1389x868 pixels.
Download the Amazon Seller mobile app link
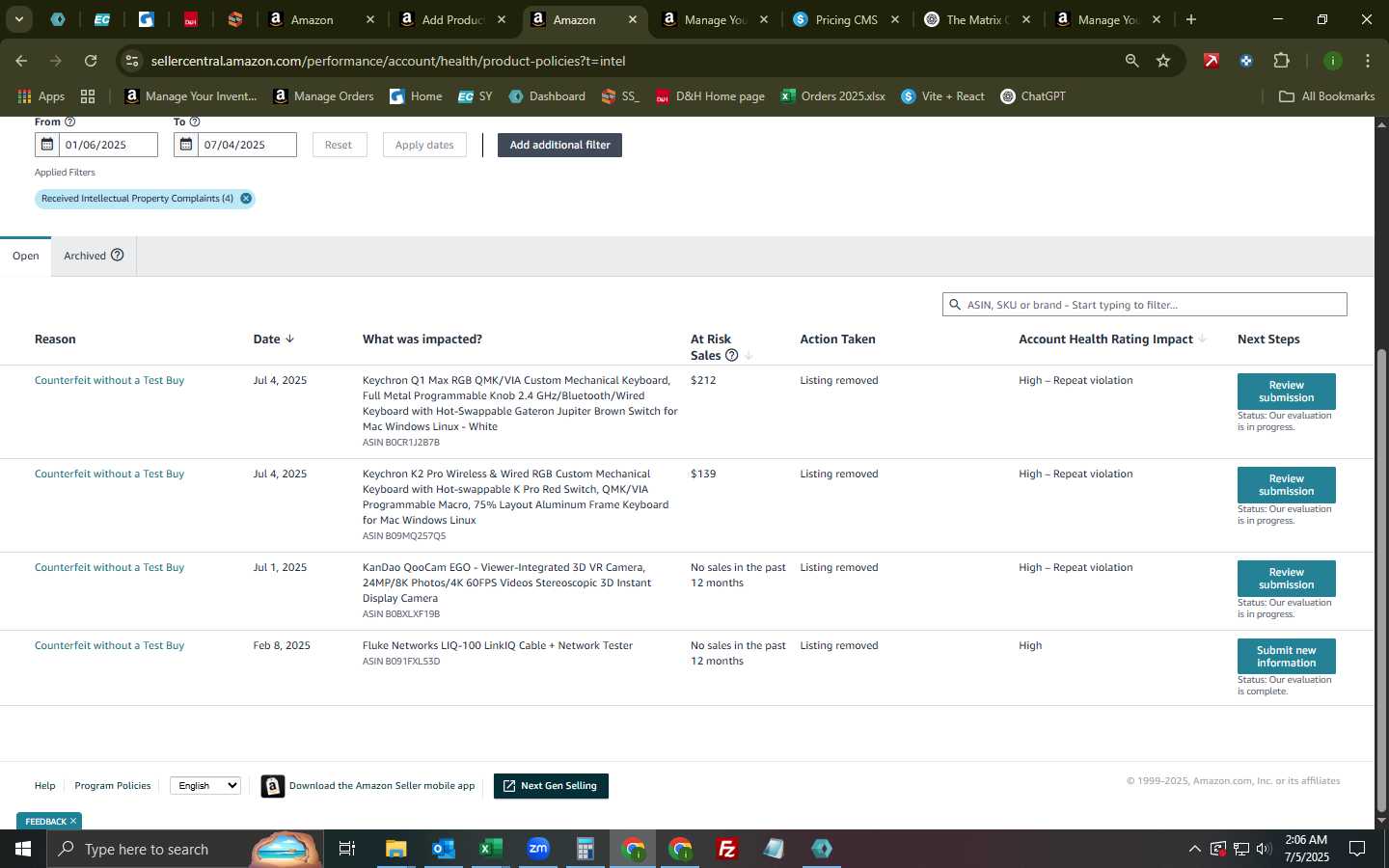point(382,785)
